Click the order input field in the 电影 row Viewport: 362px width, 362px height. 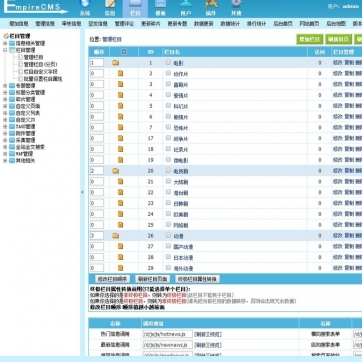click(97, 63)
